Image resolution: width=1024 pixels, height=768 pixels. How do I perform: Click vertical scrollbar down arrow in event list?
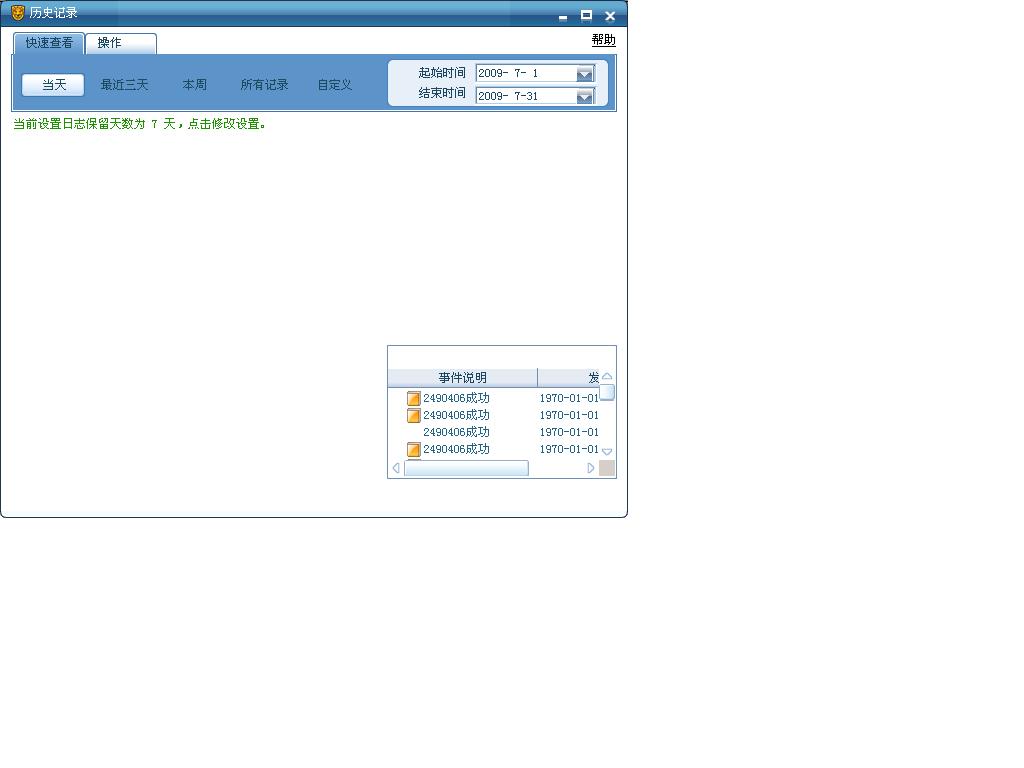(x=607, y=451)
